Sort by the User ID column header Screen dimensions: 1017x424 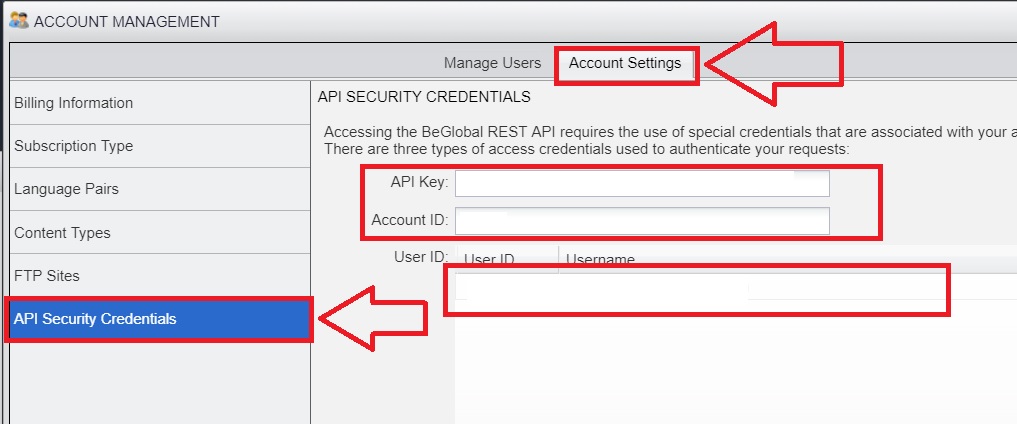click(x=489, y=260)
